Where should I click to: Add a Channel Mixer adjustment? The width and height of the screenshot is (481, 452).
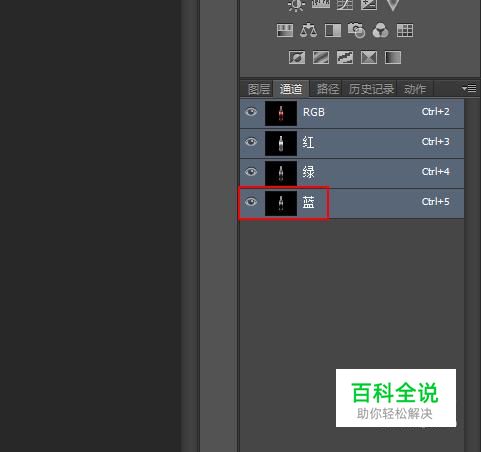[x=380, y=31]
